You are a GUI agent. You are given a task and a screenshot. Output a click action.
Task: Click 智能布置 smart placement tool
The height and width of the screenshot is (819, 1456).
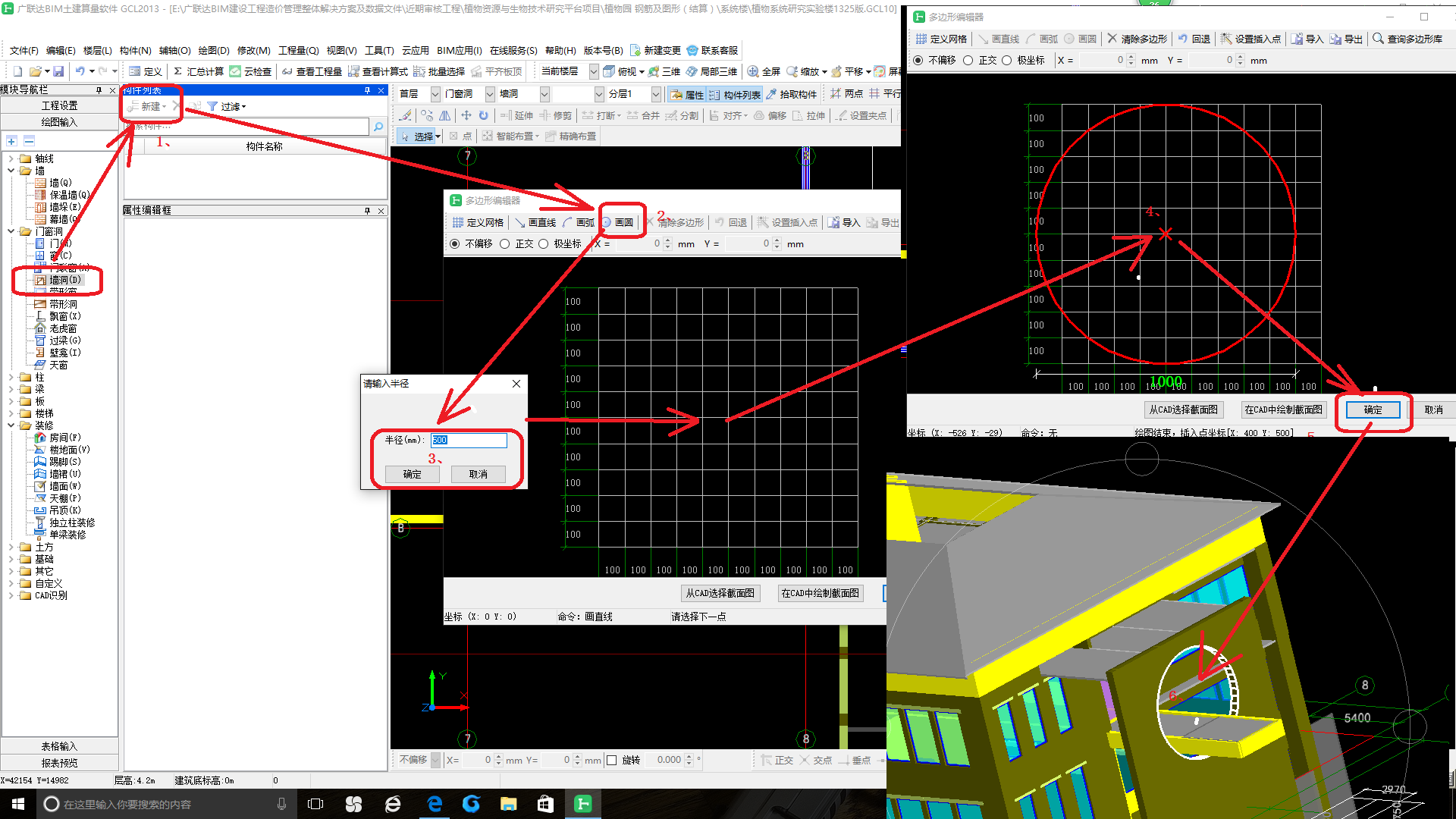point(510,136)
